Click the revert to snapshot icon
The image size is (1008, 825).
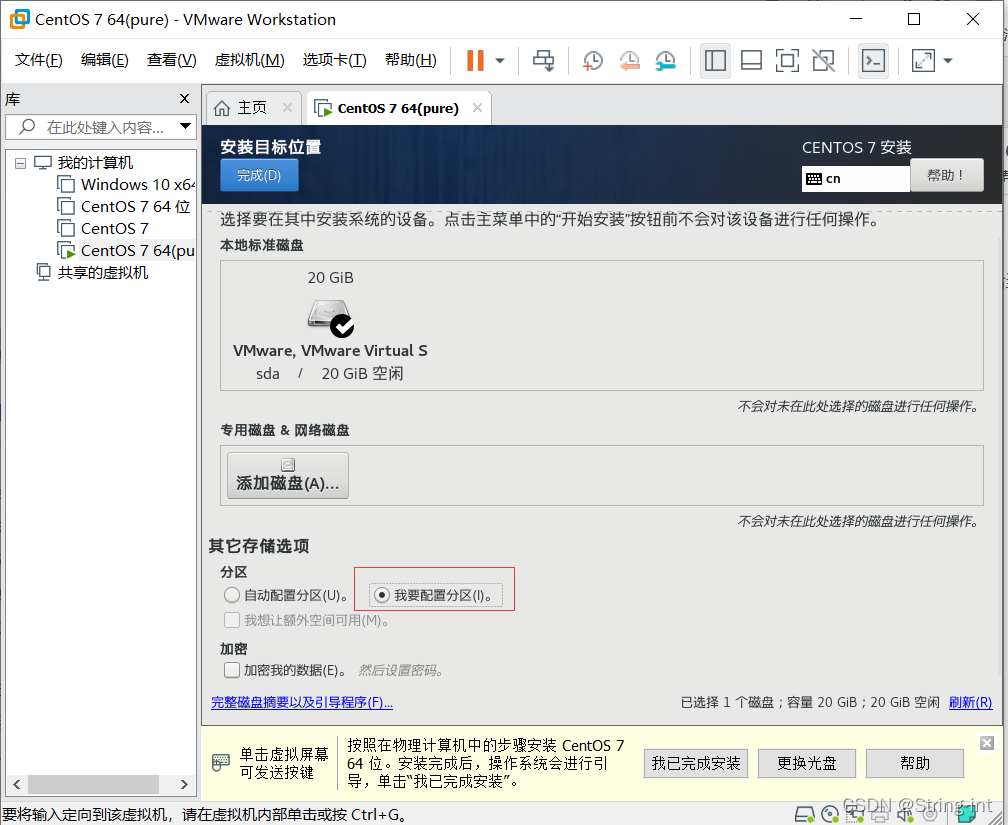click(x=629, y=61)
